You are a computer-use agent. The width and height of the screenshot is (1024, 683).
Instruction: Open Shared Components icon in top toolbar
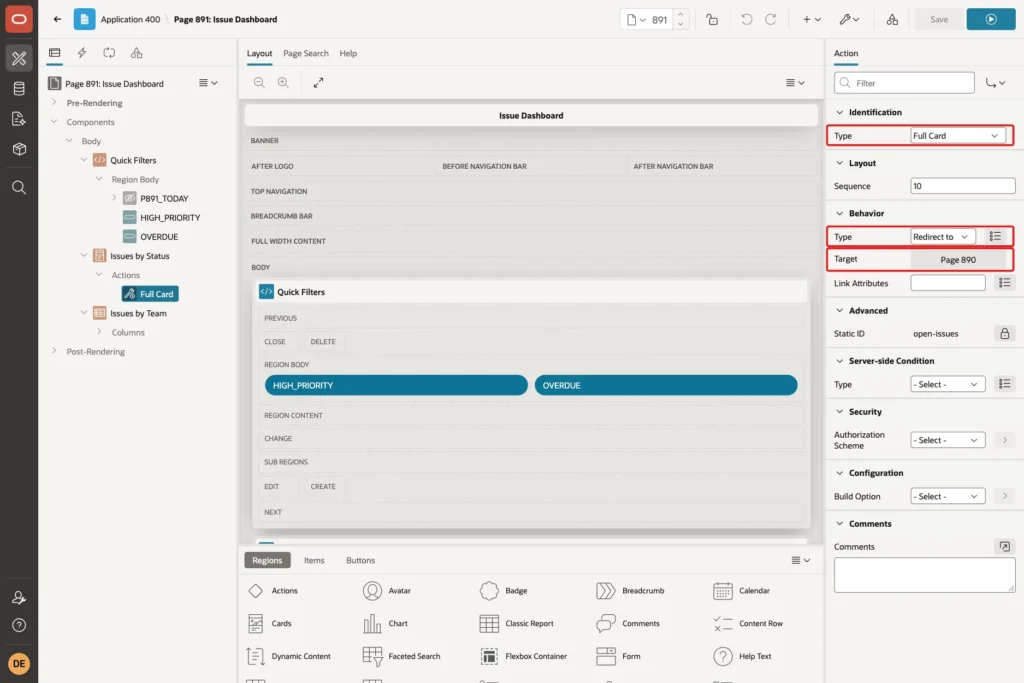click(892, 20)
